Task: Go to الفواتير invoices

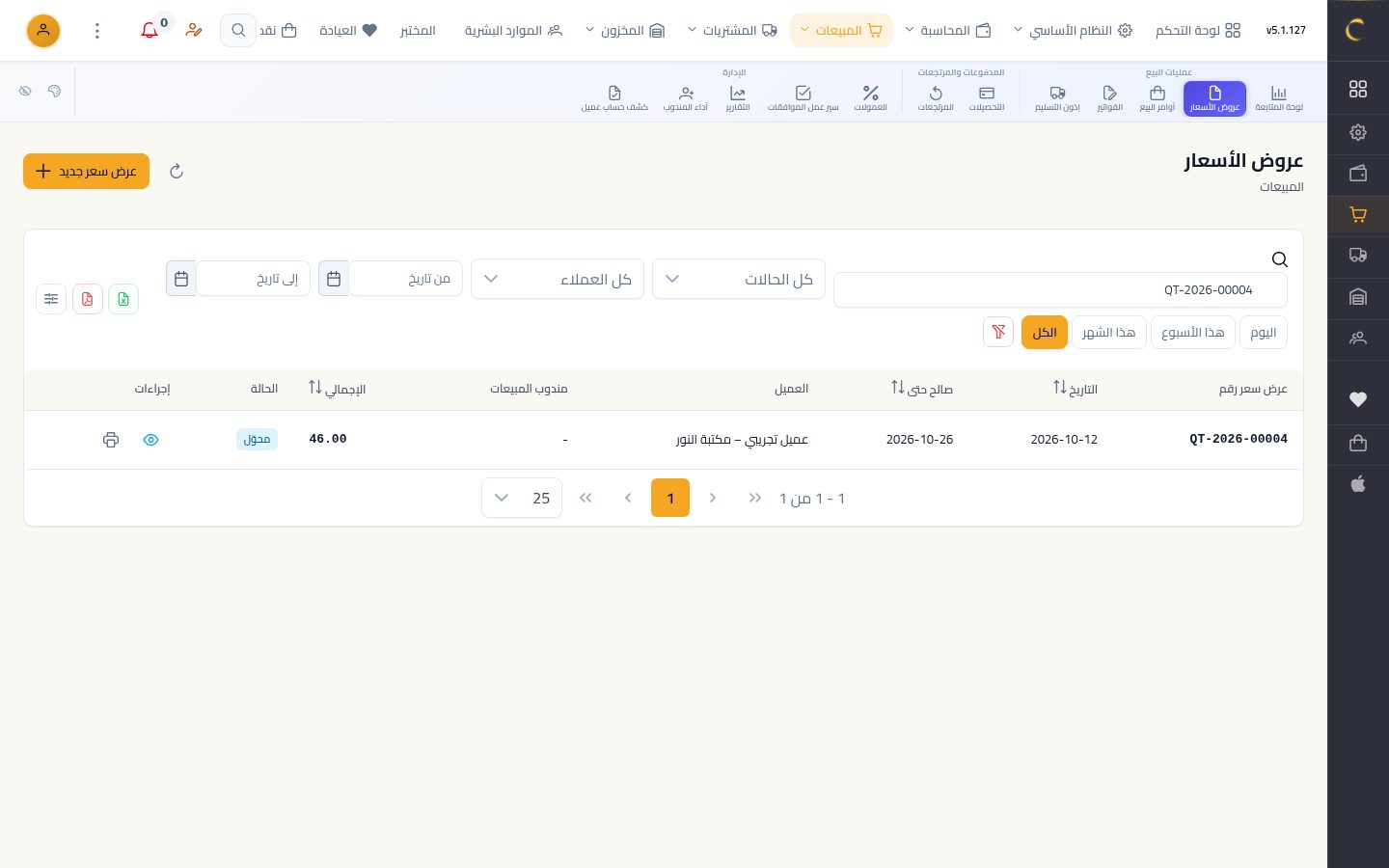Action: (x=1110, y=98)
